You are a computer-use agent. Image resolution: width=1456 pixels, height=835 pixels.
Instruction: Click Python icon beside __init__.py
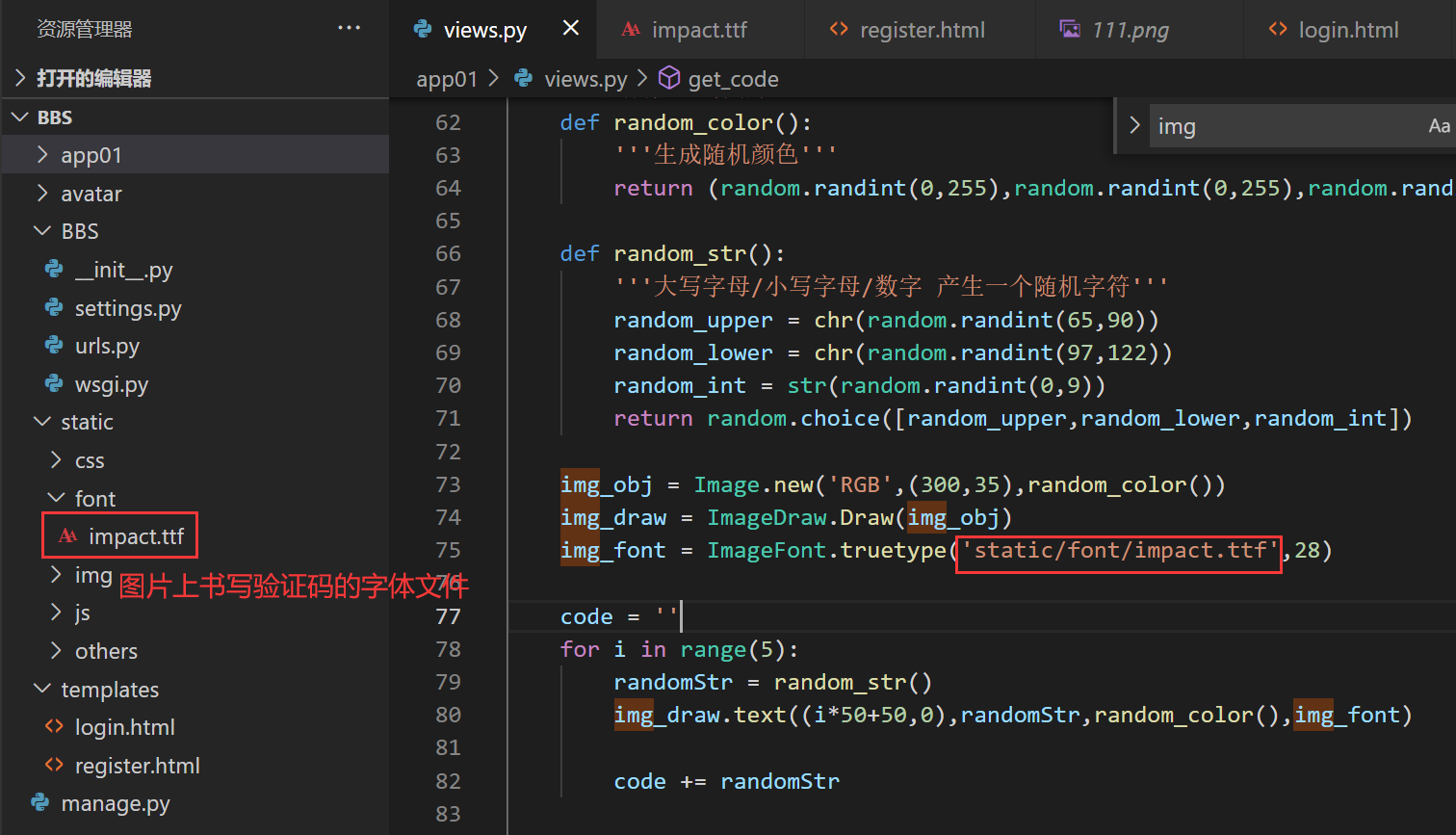(x=55, y=269)
